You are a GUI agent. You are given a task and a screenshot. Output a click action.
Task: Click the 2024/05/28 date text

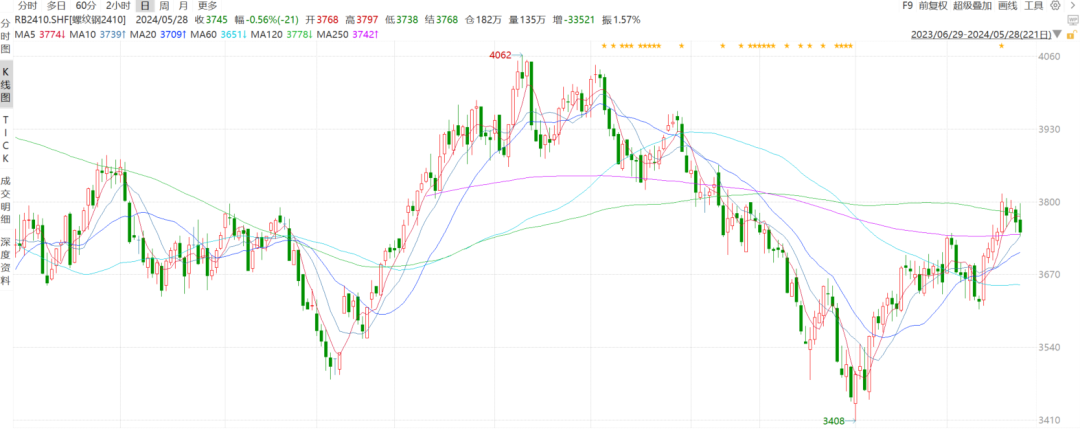160,19
